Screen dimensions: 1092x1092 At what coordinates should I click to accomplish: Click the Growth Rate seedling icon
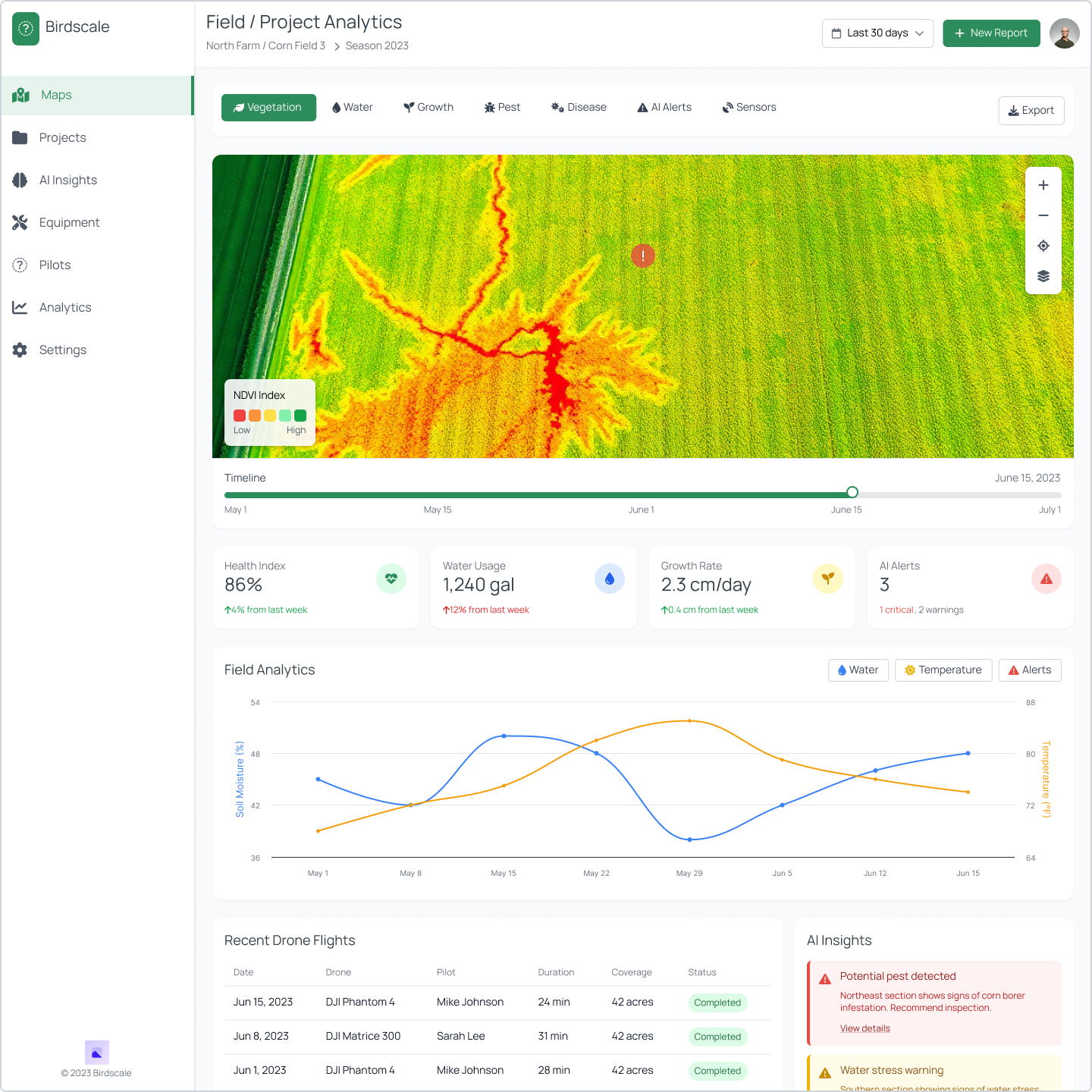[x=828, y=579]
